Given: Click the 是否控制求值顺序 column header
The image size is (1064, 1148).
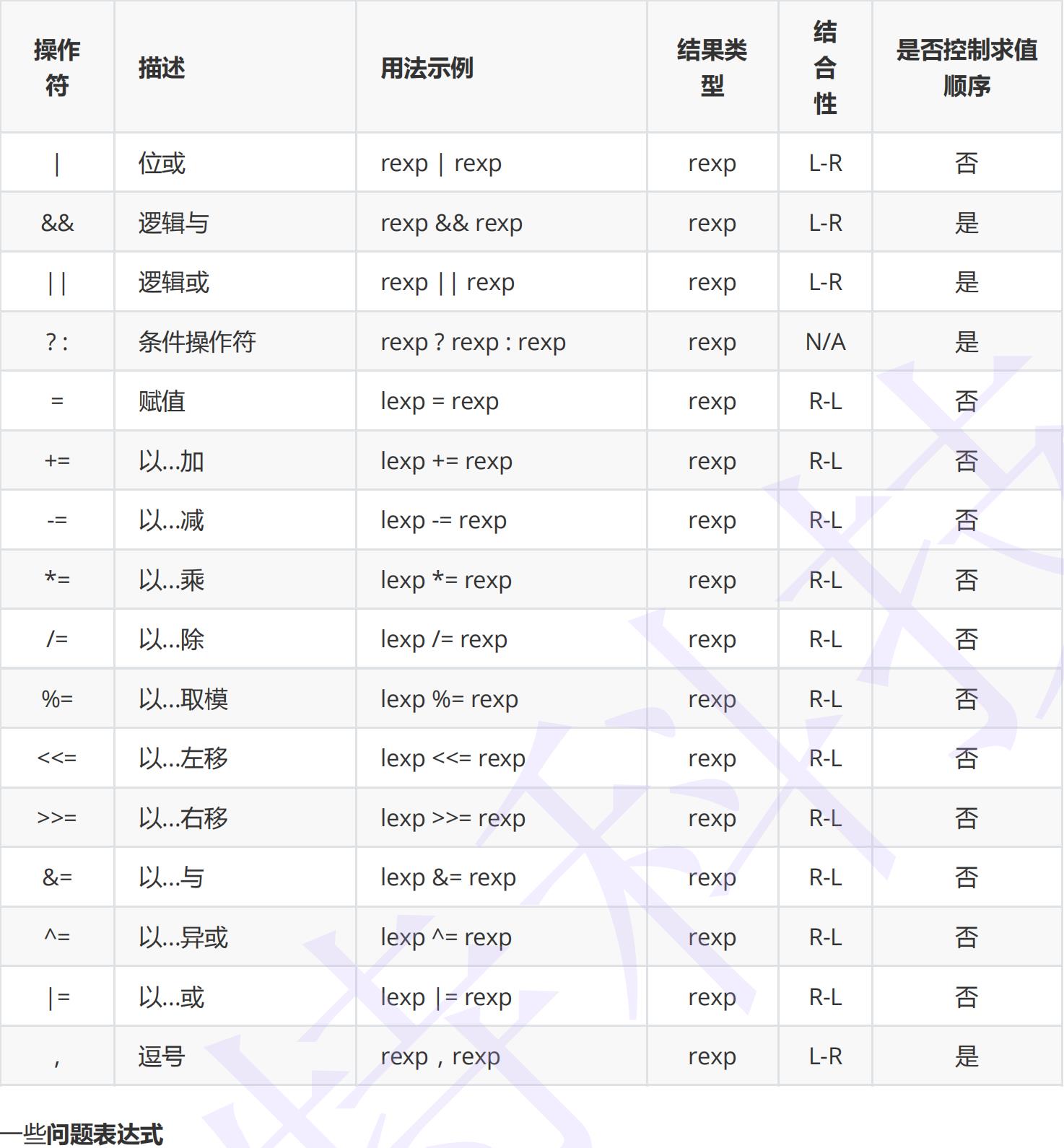Looking at the screenshot, I should [x=967, y=68].
